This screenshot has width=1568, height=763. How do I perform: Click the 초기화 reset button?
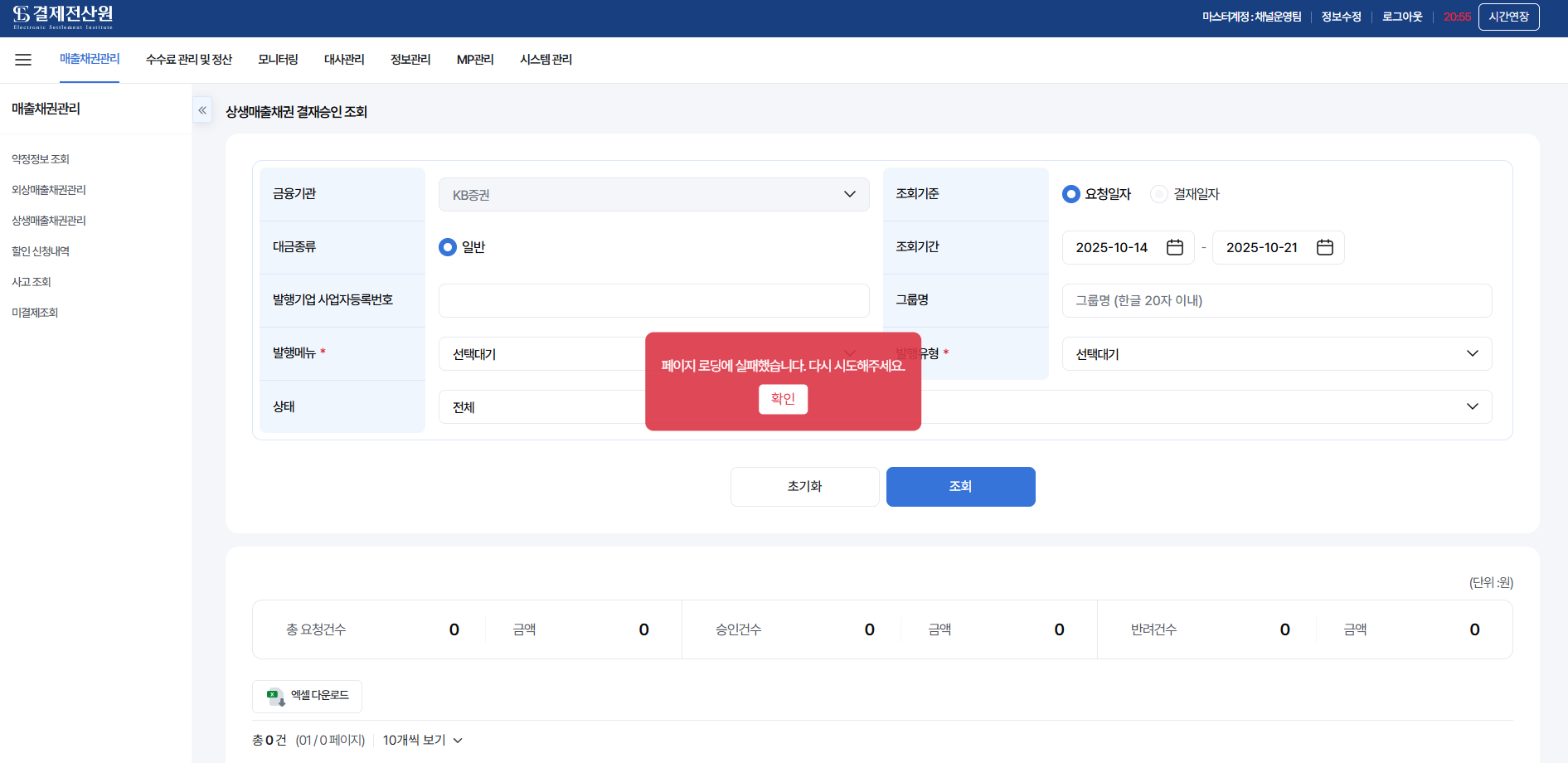point(804,487)
